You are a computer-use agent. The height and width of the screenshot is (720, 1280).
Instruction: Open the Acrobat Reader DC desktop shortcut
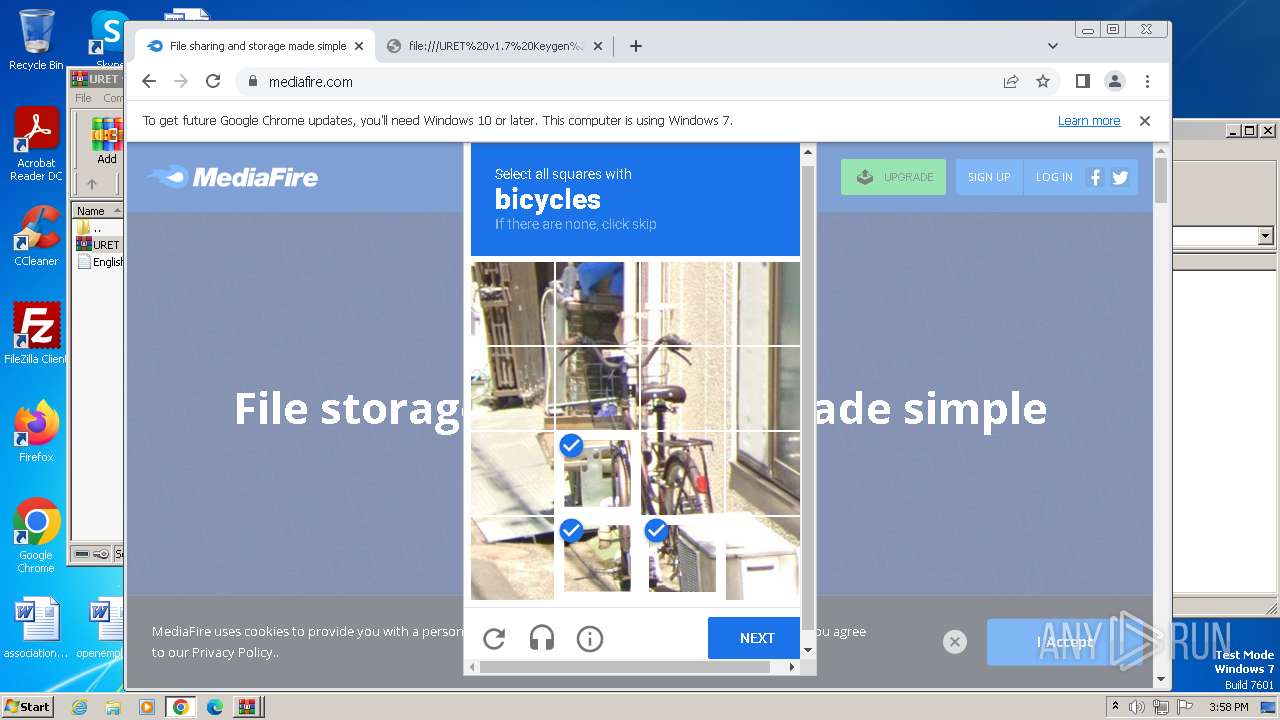point(36,145)
